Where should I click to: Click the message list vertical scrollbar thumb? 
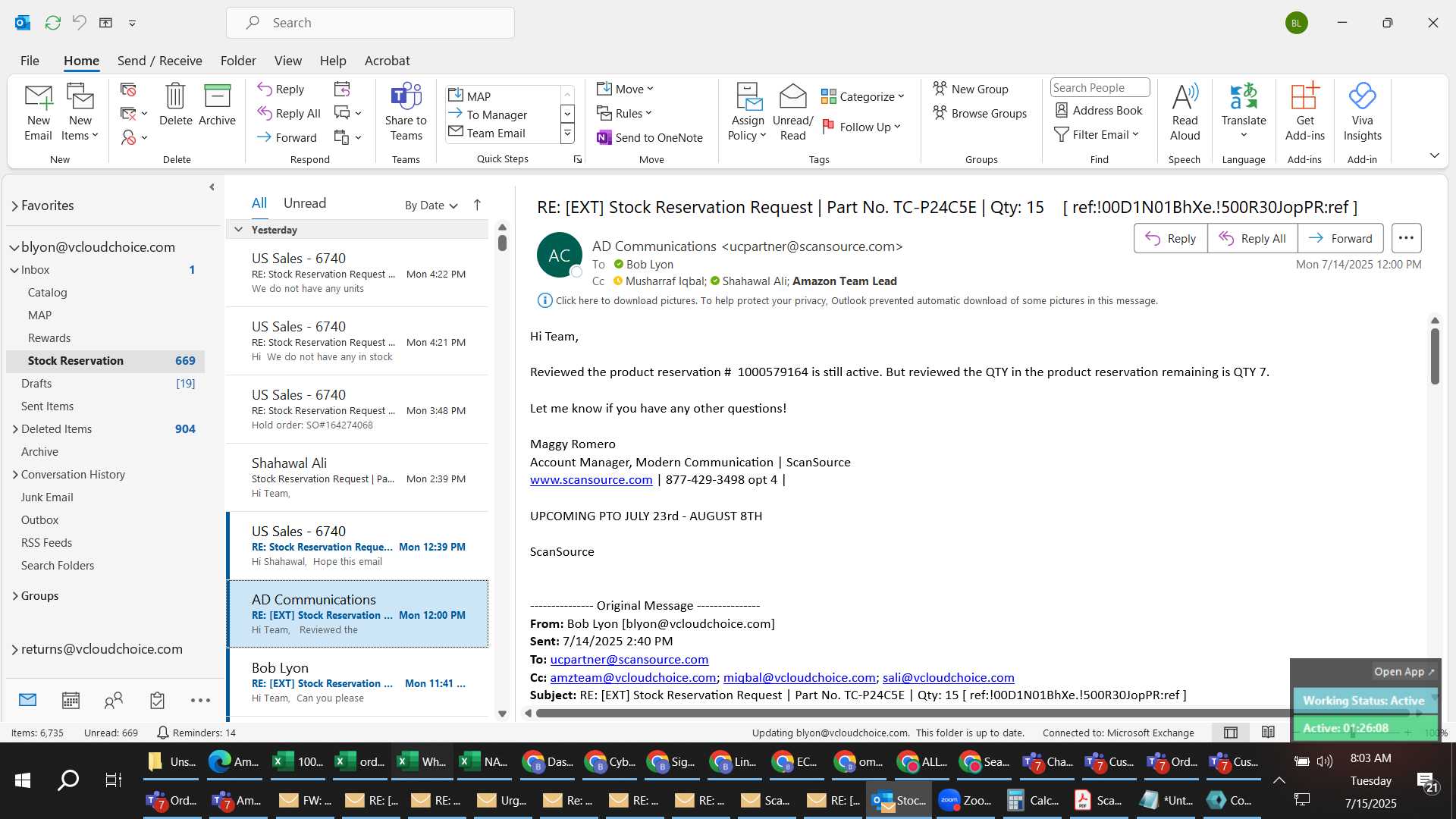tap(502, 243)
